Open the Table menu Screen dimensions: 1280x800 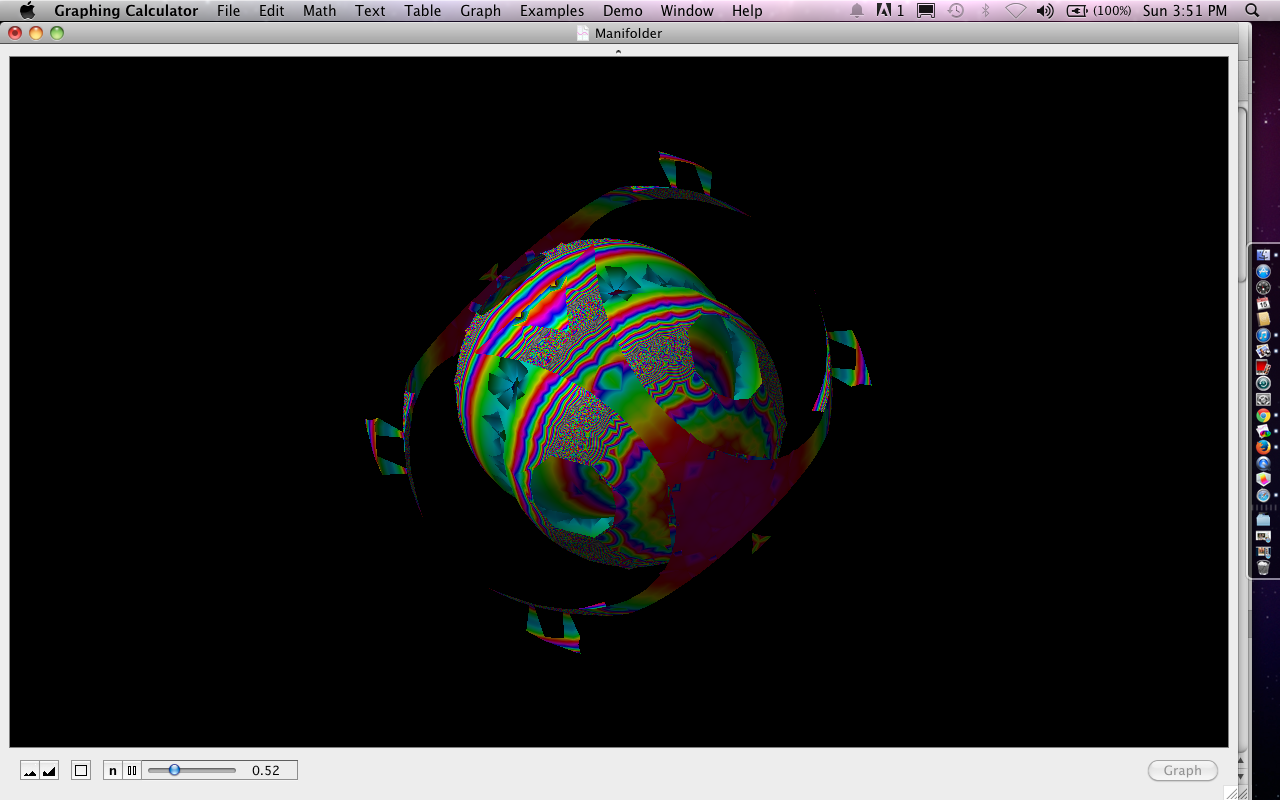423,10
